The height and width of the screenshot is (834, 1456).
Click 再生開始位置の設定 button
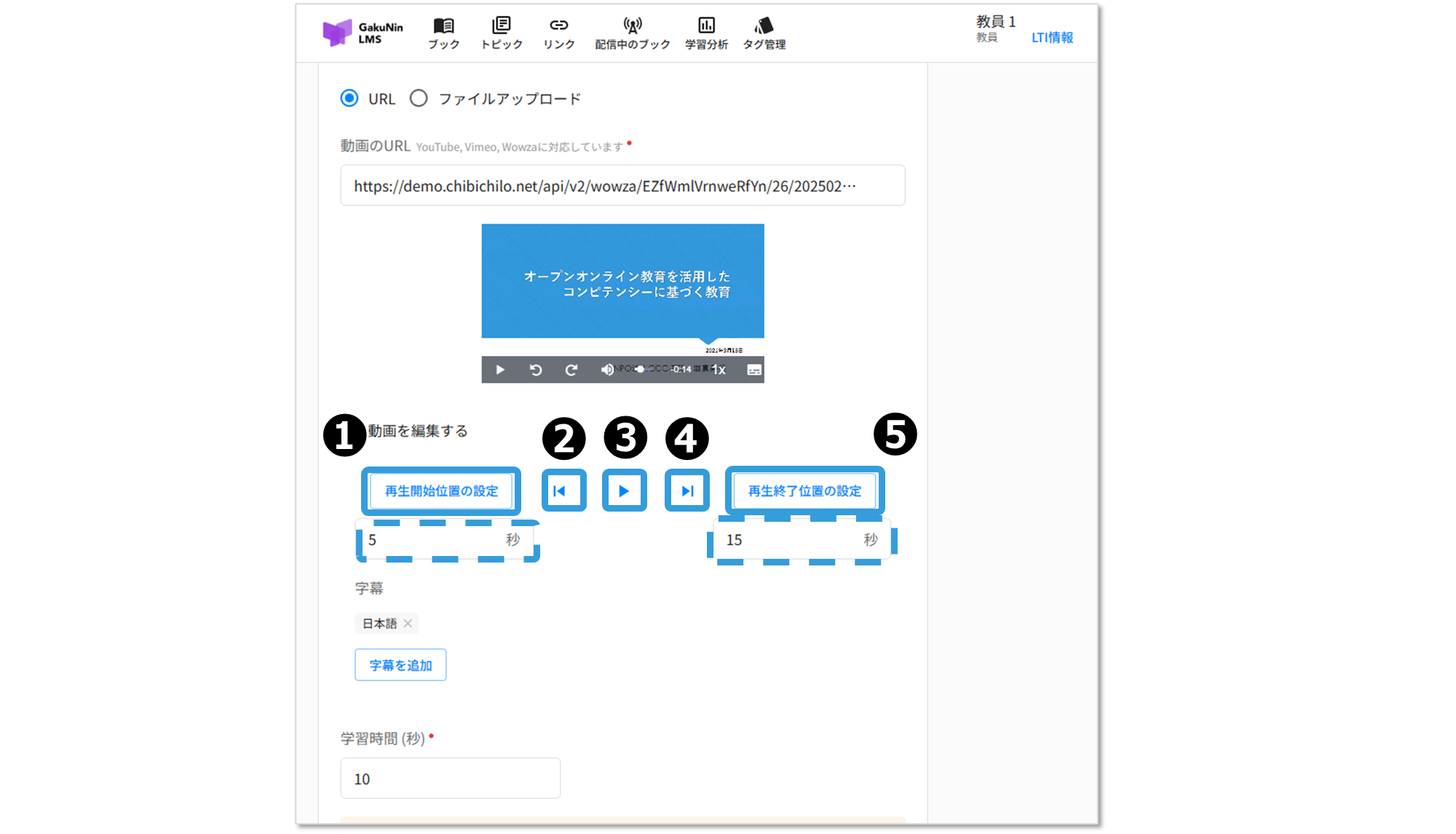coord(441,491)
